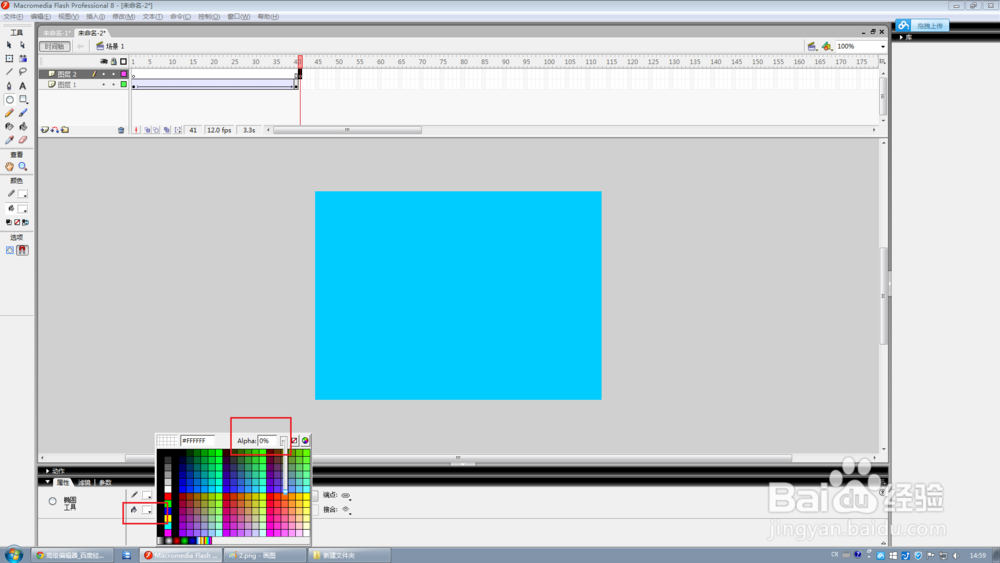The height and width of the screenshot is (563, 1000).
Task: Expand the library panel on right
Action: point(901,38)
